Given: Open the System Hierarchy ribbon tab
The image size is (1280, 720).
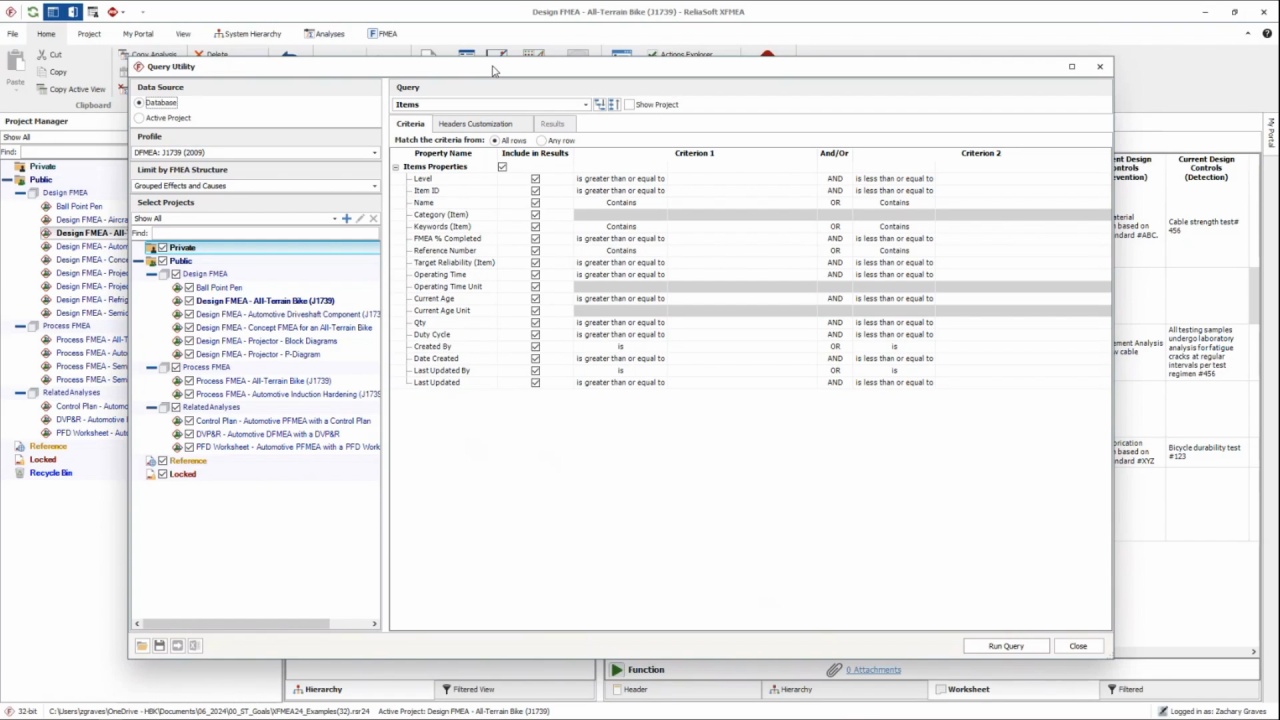Looking at the screenshot, I should (x=247, y=34).
